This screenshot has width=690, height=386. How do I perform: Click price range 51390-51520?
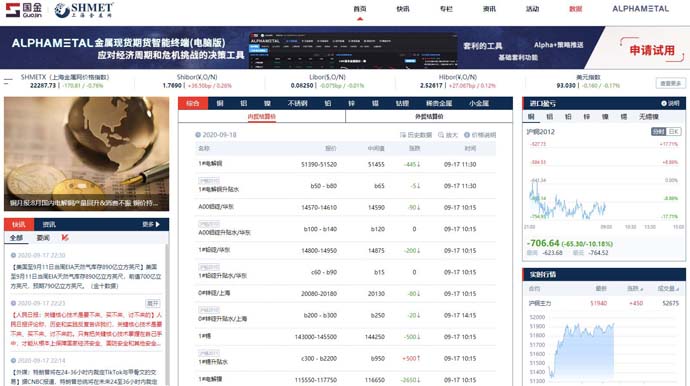click(319, 165)
